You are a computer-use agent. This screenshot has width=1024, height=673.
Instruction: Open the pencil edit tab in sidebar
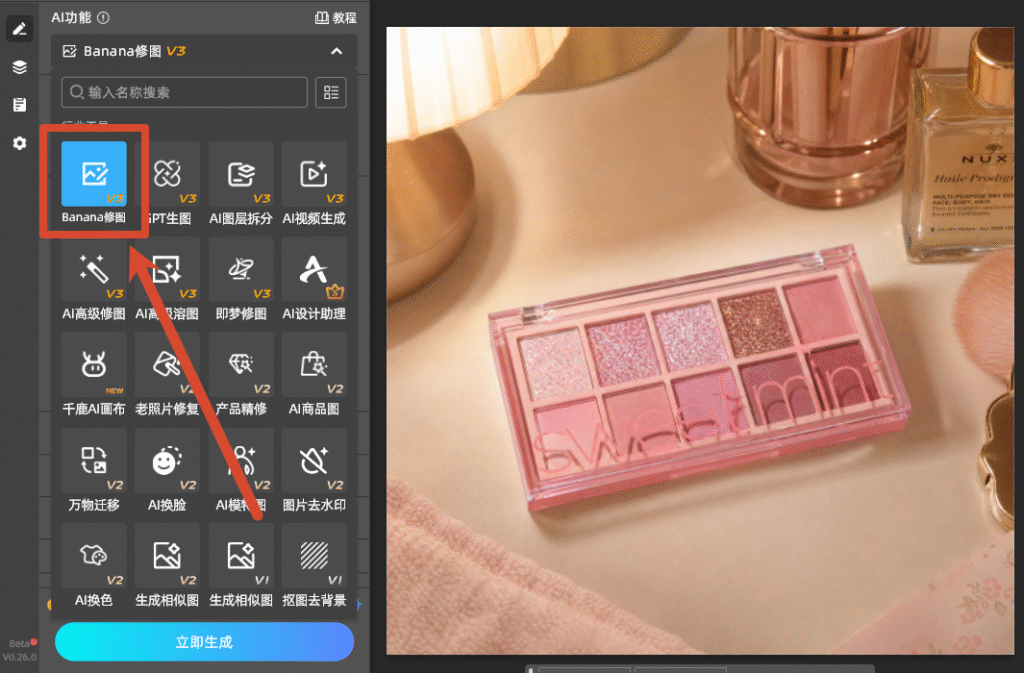pyautogui.click(x=20, y=29)
